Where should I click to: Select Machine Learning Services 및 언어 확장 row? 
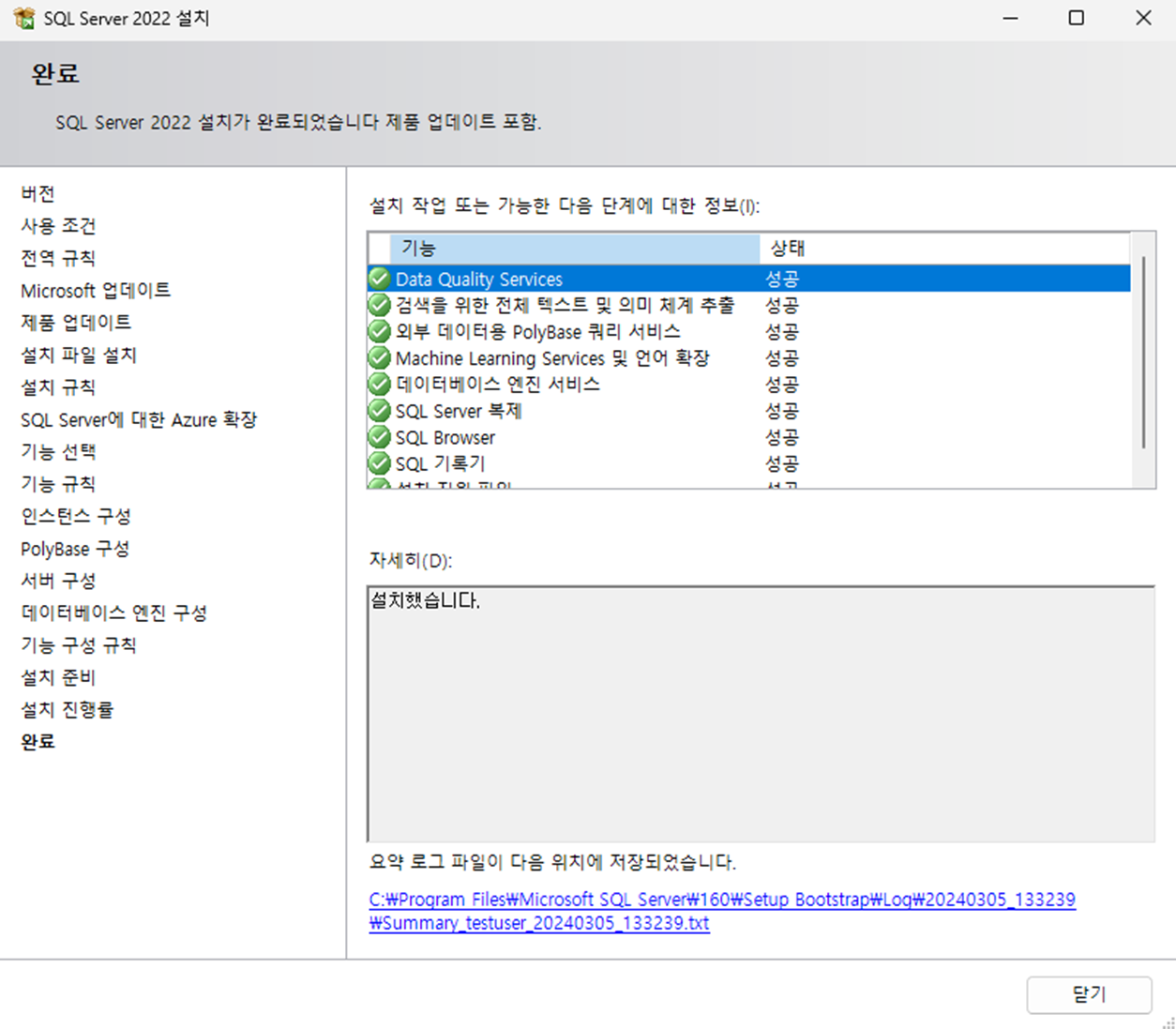[749, 357]
